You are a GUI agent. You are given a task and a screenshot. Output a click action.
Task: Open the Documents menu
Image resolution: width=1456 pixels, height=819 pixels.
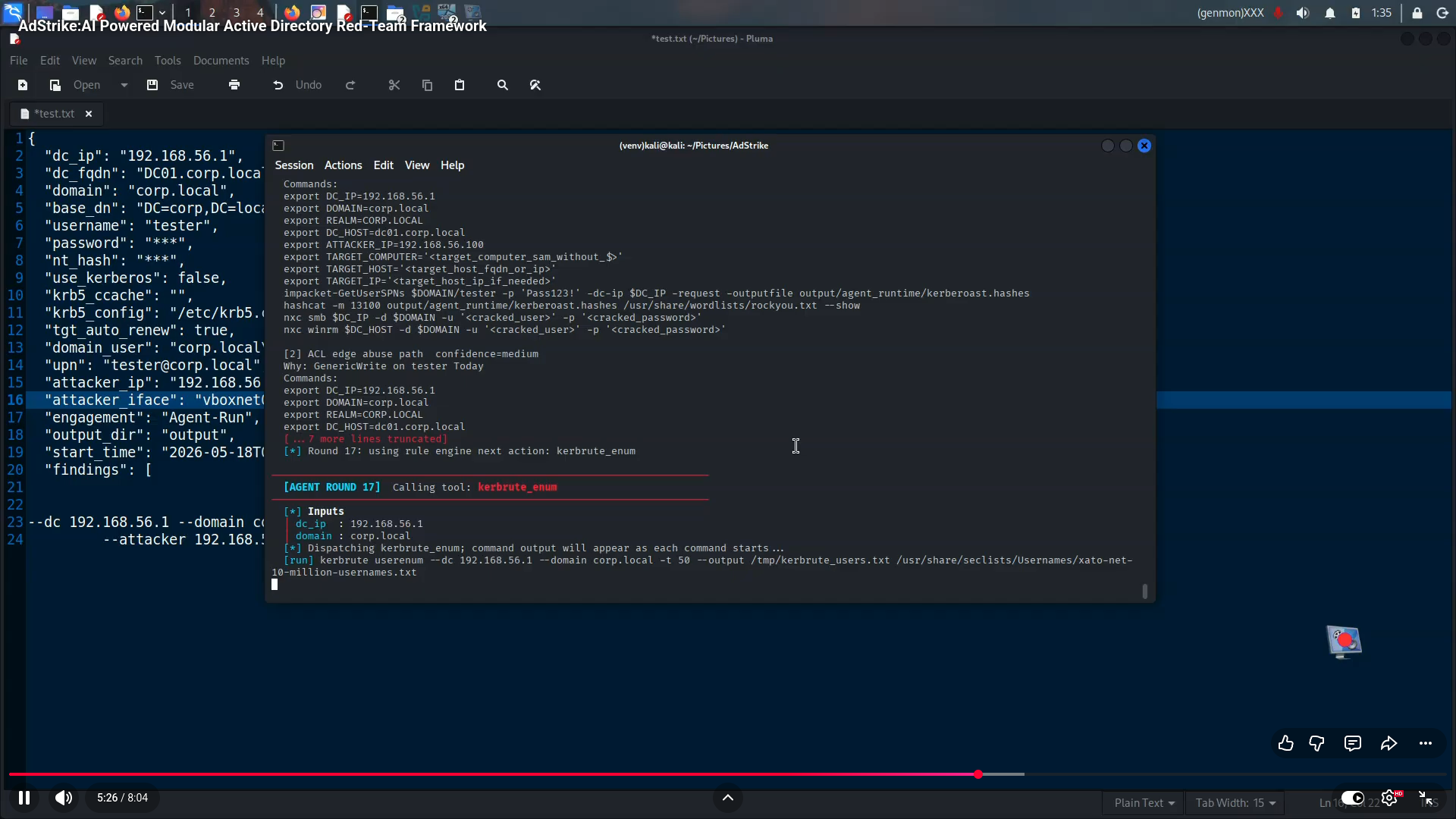221,61
